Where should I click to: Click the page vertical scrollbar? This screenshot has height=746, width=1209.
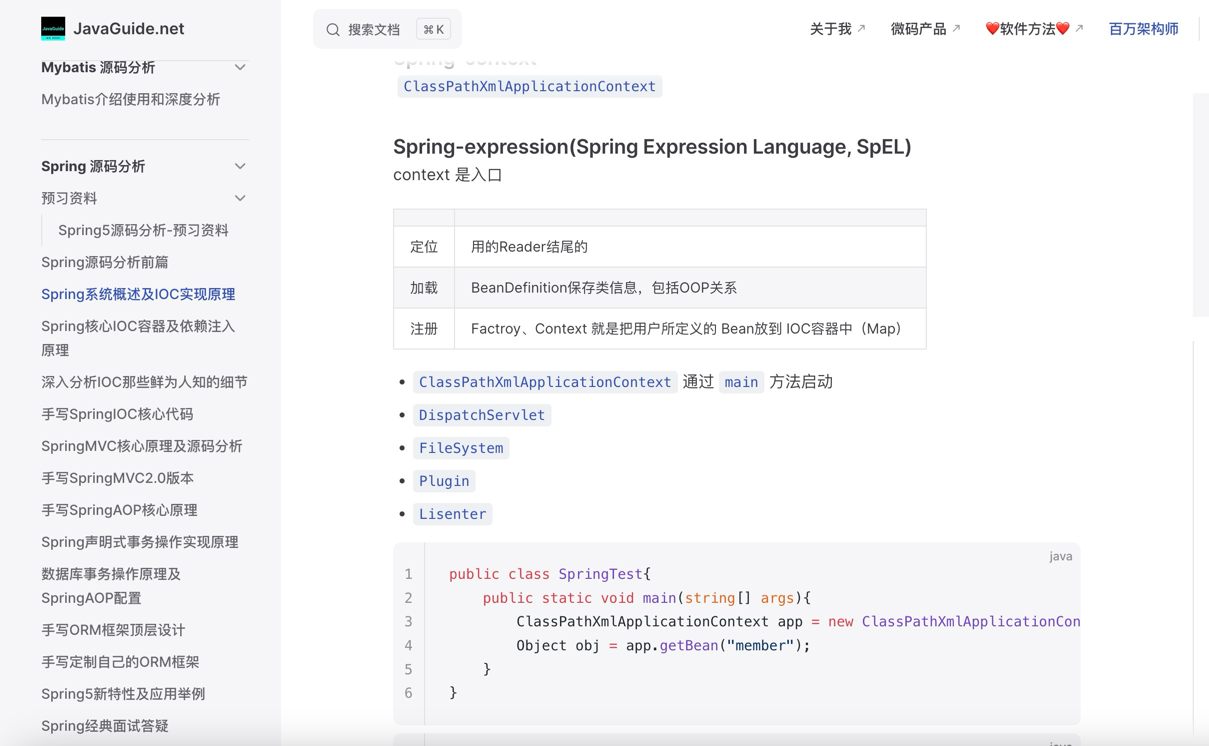pyautogui.click(x=1201, y=205)
